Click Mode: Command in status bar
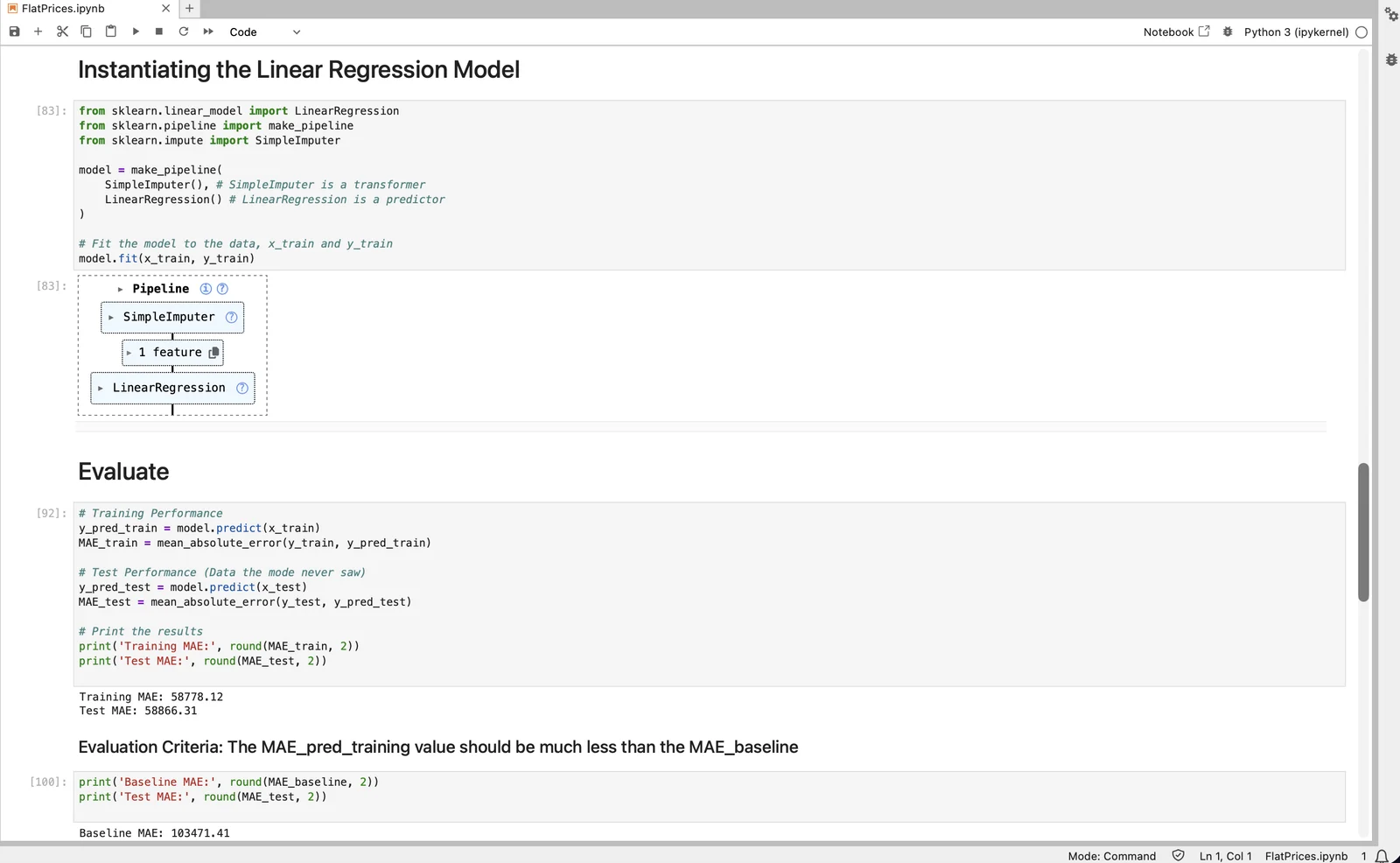 (x=1111, y=856)
